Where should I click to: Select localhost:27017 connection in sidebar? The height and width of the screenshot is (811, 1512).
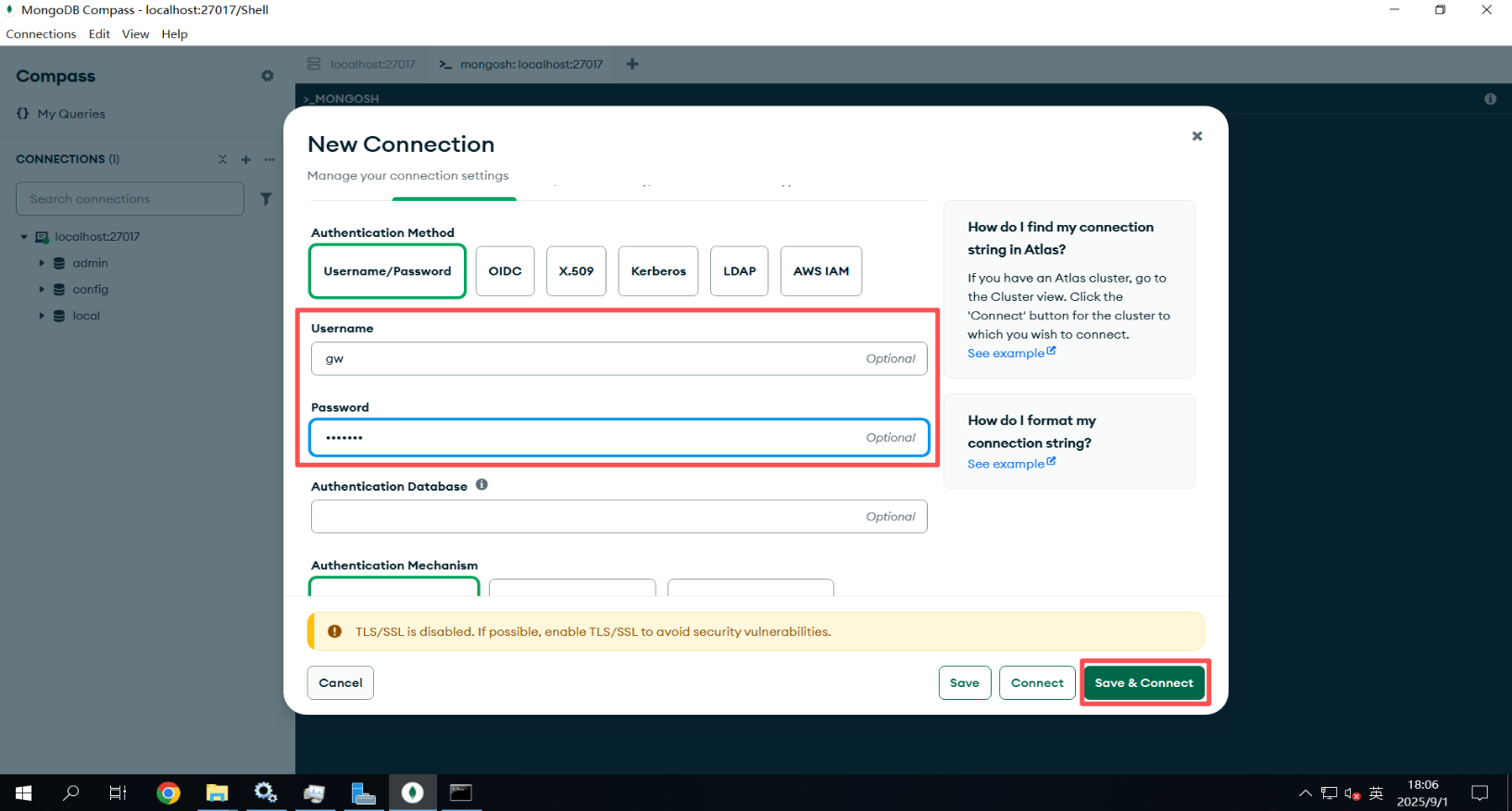[97, 237]
